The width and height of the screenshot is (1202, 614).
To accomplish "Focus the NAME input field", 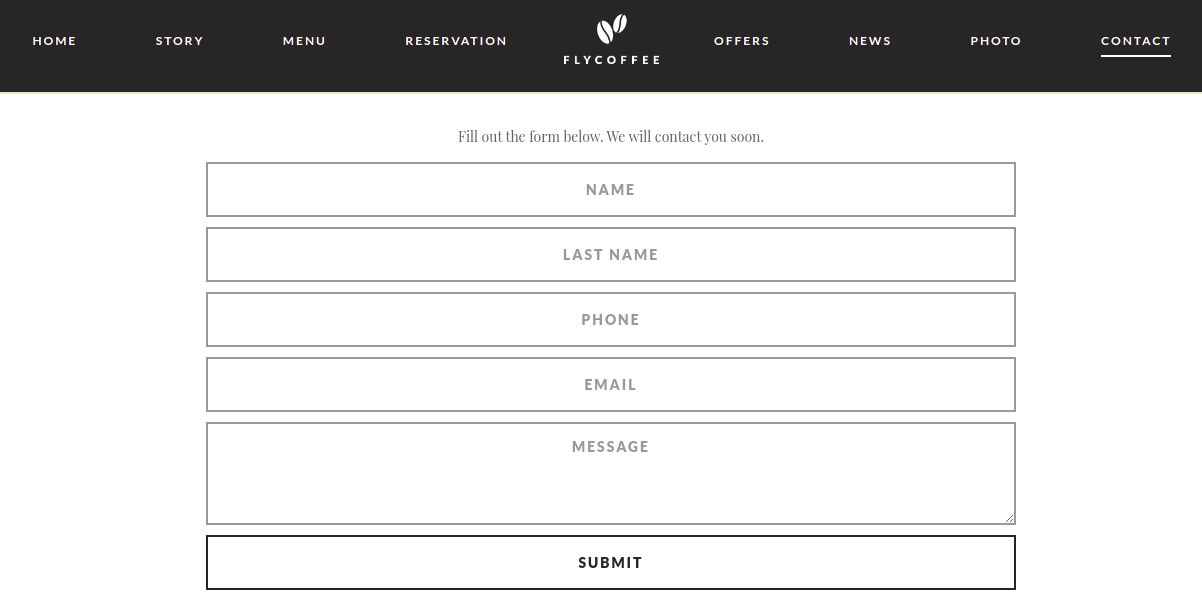I will click(x=610, y=190).
